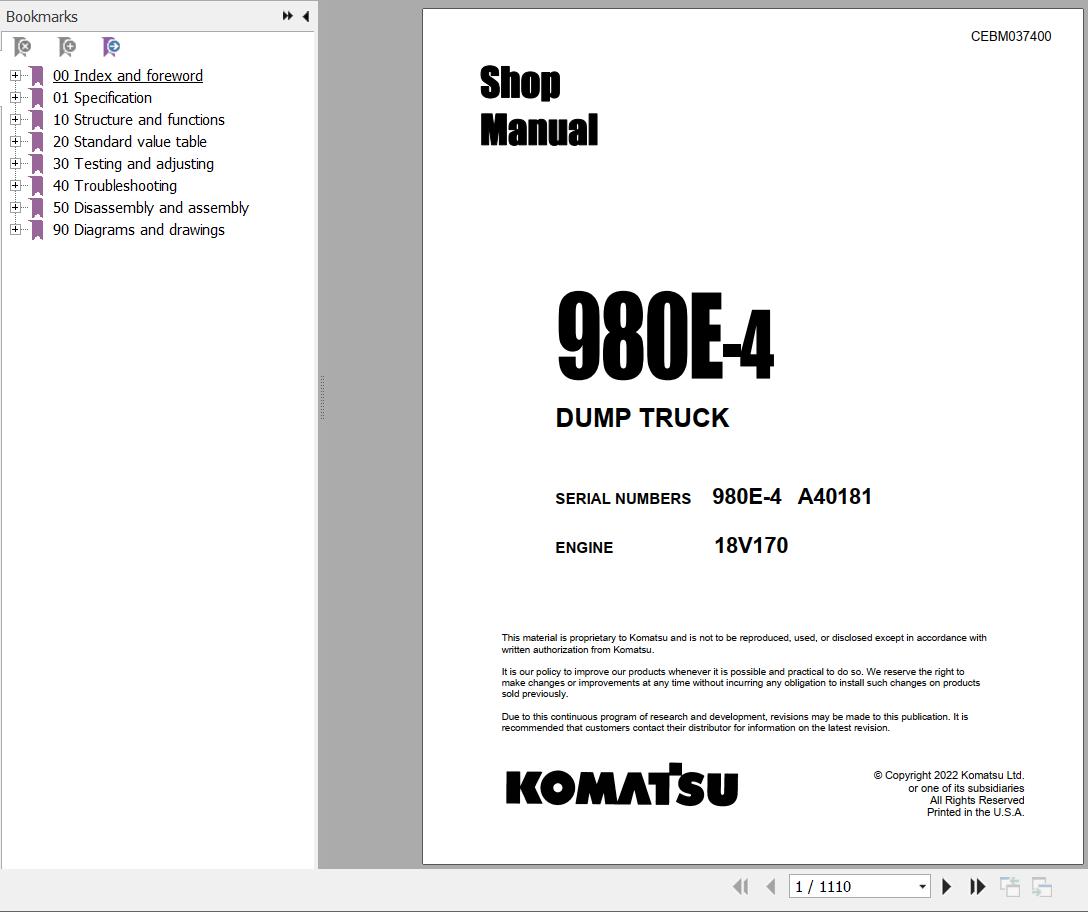Expand the 30 Testing and adjusting node
The image size is (1088, 912).
[x=15, y=164]
